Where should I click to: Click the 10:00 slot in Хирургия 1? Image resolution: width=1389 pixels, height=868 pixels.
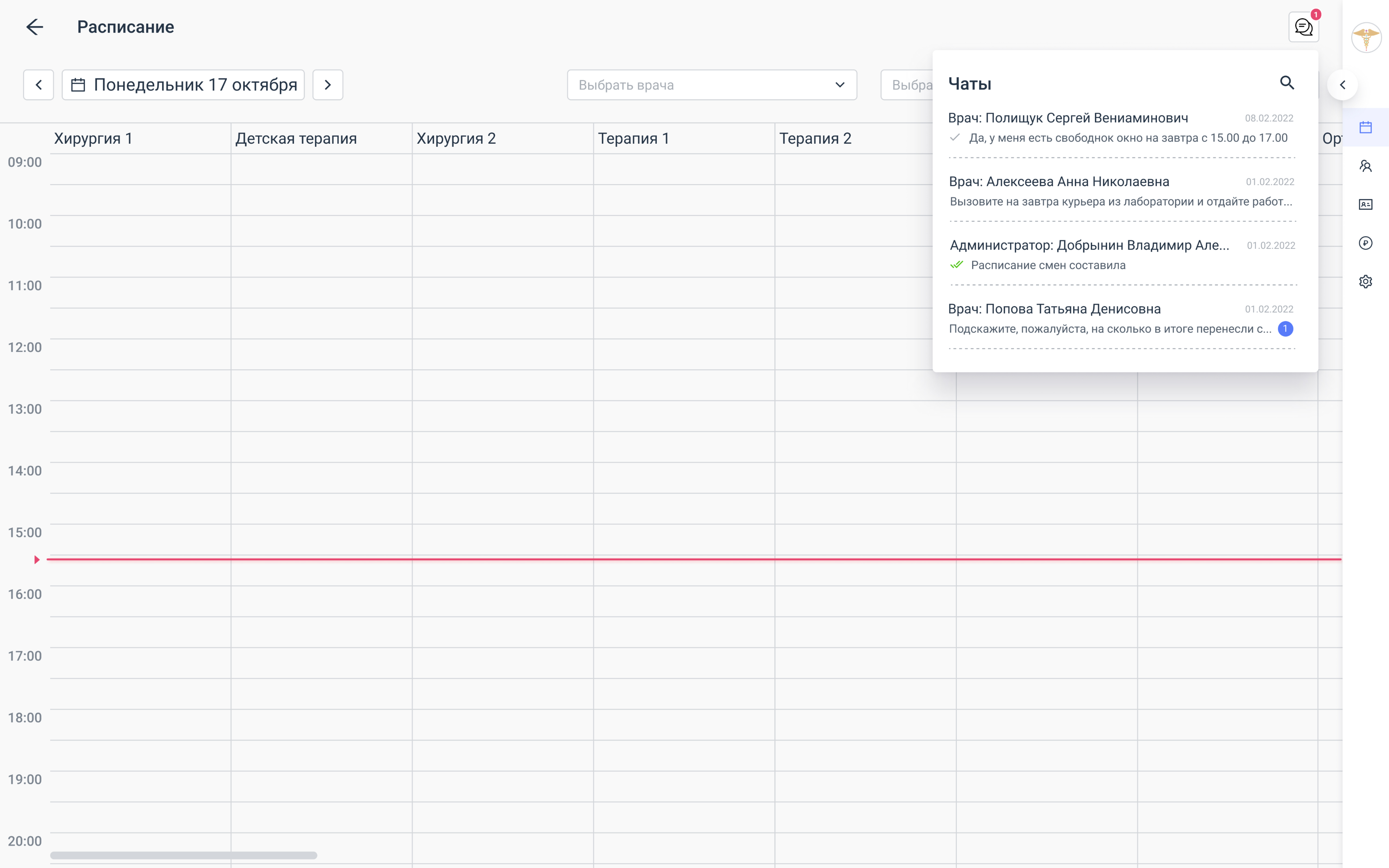click(140, 231)
